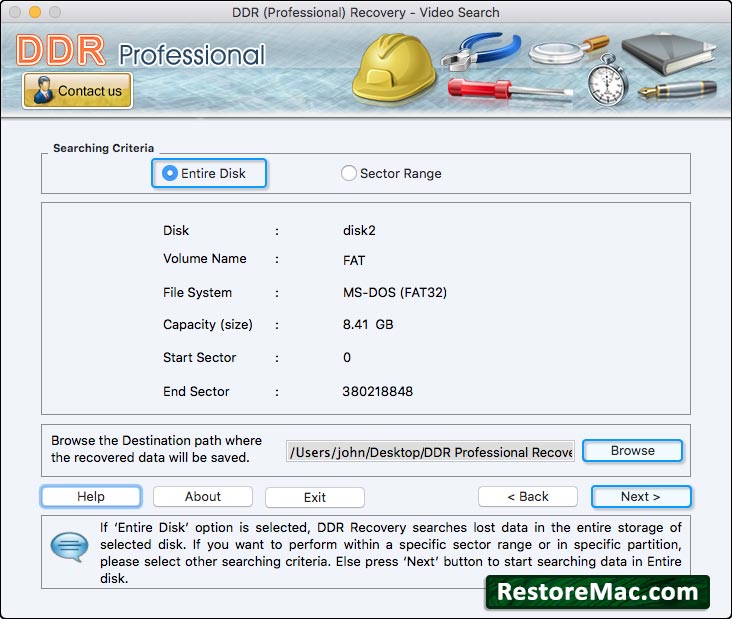Click the Searching Criteria group heading
This screenshot has height=619, width=732.
tap(103, 148)
